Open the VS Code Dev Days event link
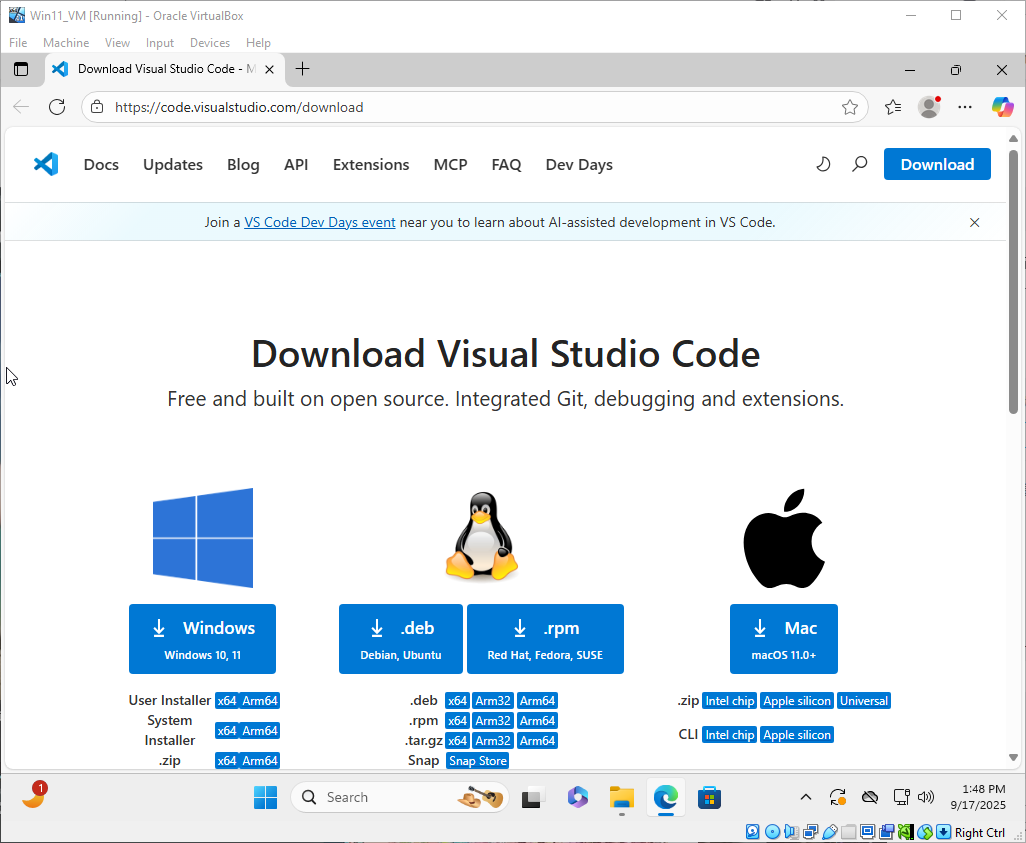Screen dimensions: 1026x843 pos(320,222)
